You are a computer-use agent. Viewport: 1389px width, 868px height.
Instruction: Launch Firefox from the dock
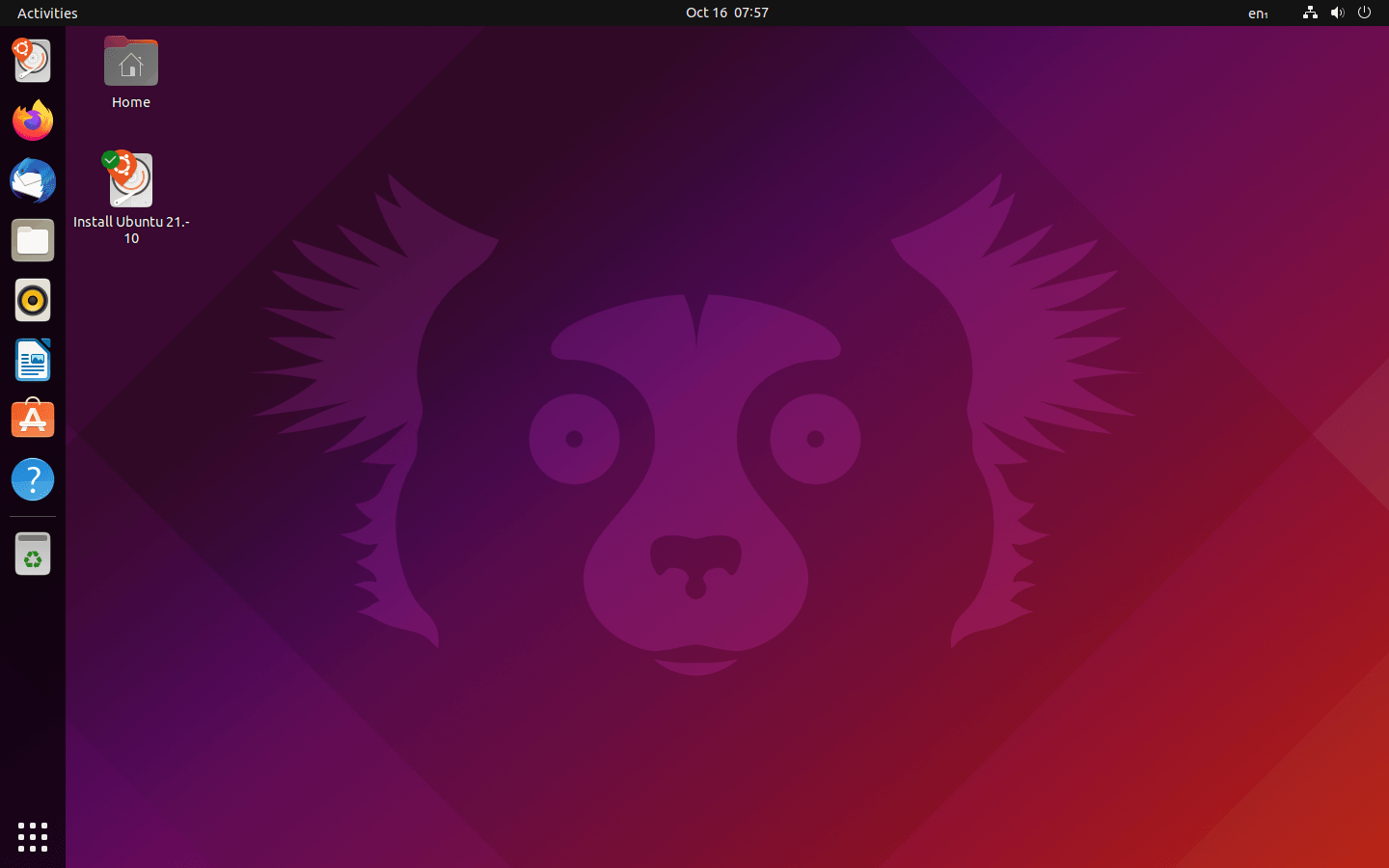(x=33, y=121)
